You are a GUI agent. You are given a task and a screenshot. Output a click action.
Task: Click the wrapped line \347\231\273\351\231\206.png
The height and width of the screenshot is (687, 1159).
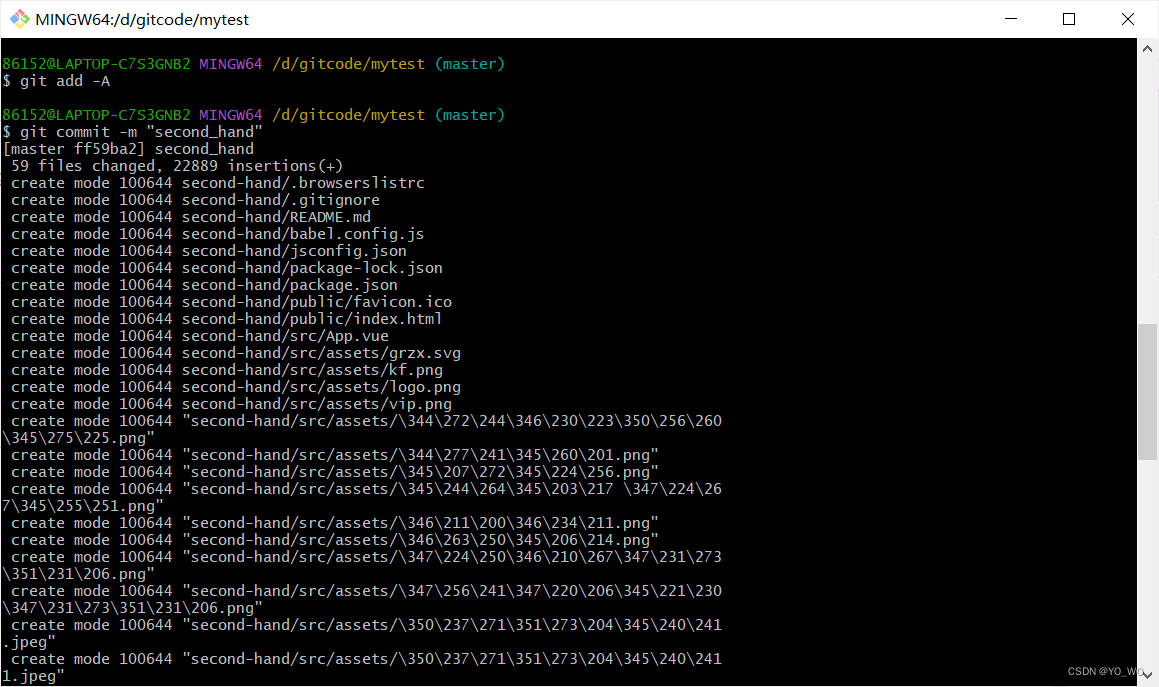(132, 609)
